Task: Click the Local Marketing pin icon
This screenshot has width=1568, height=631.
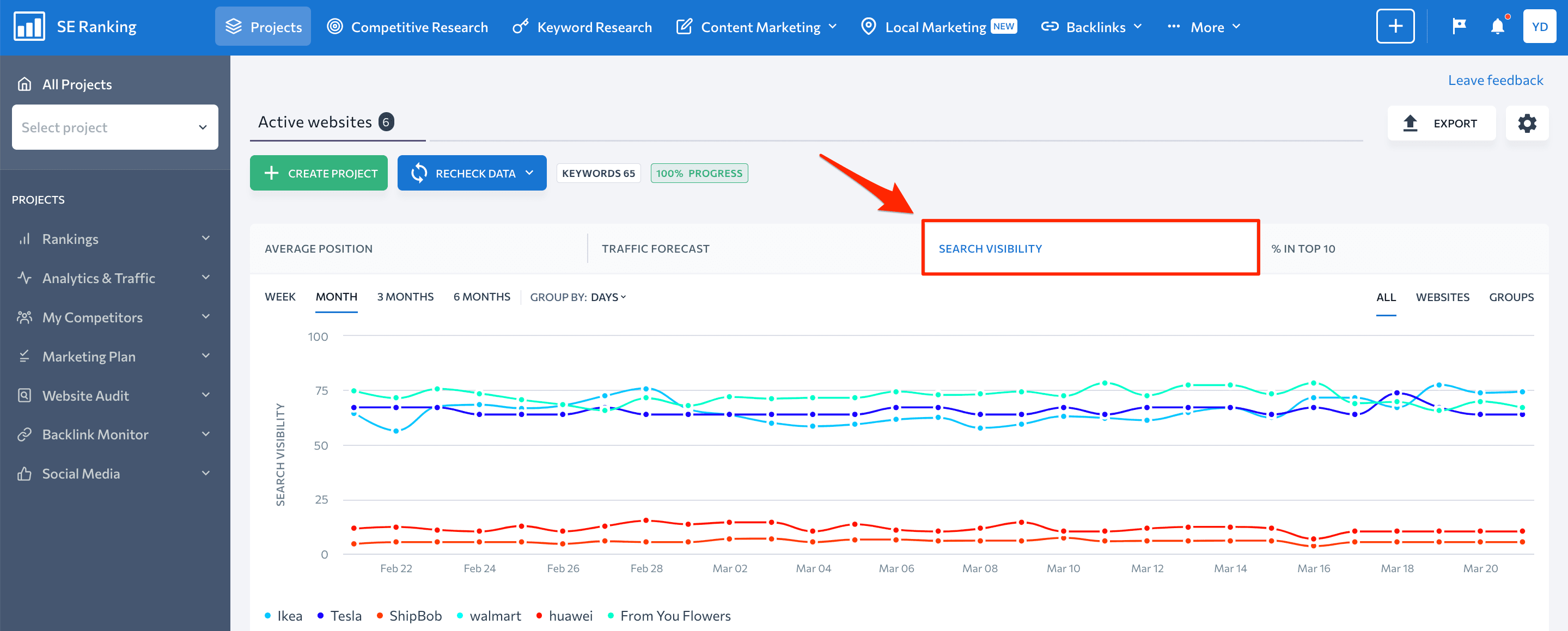Action: tap(869, 27)
